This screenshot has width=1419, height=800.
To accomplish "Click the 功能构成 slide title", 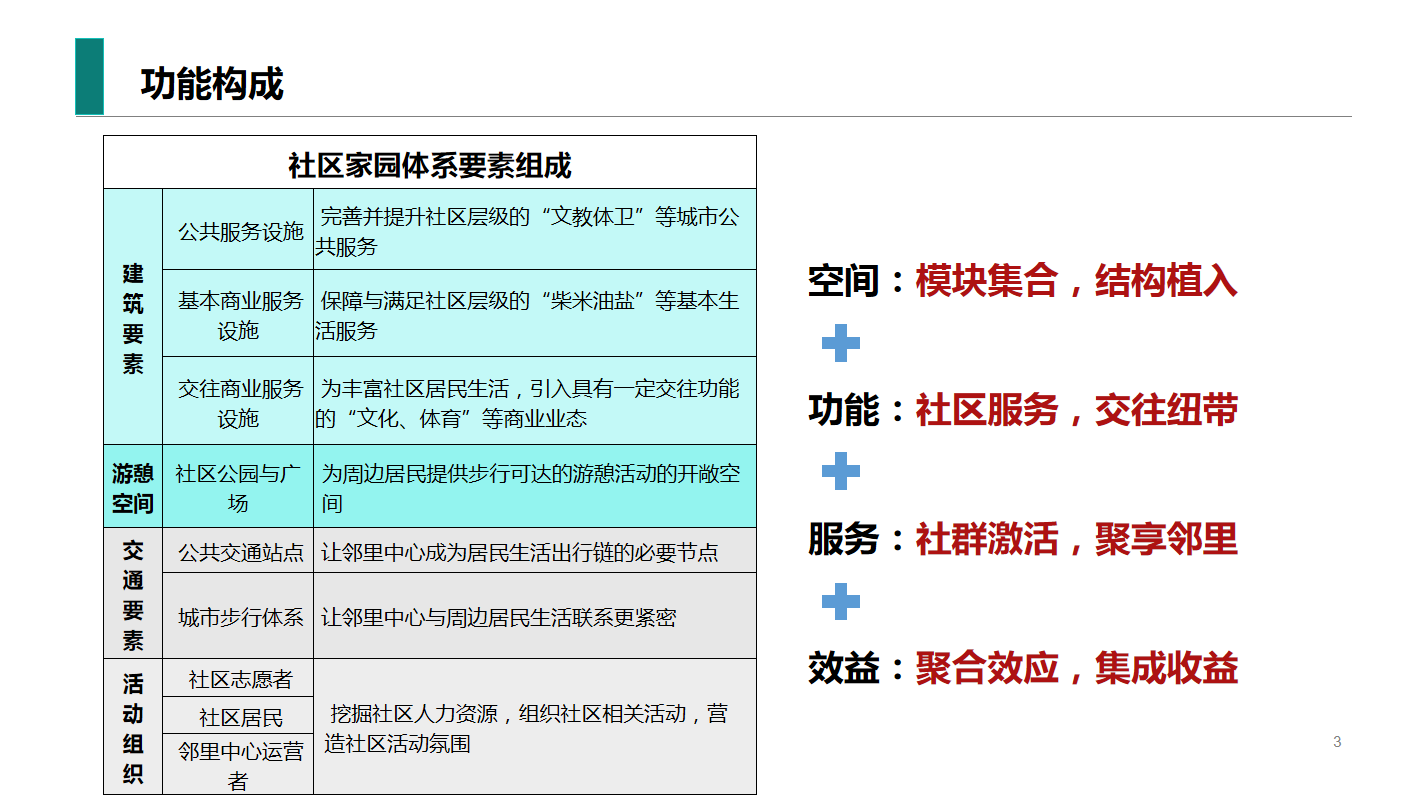I will [212, 84].
